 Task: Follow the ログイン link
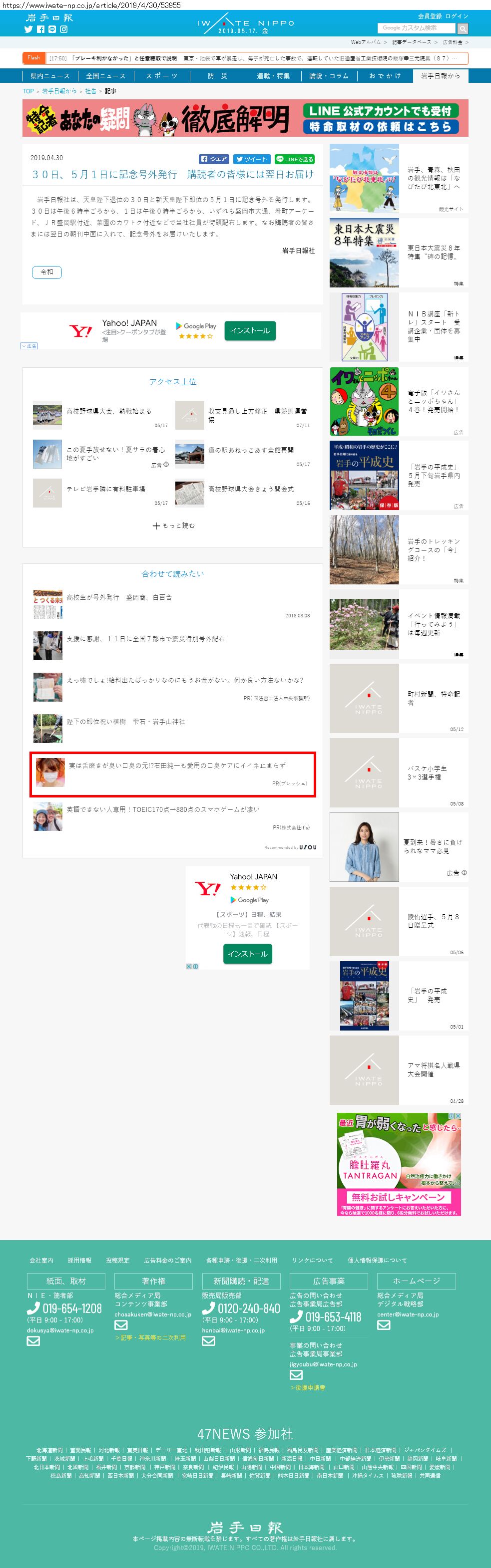click(x=456, y=16)
